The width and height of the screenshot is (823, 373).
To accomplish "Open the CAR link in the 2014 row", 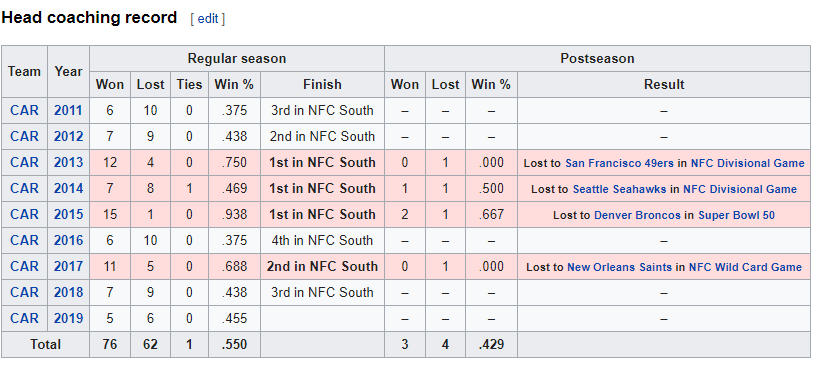I will click(x=24, y=188).
